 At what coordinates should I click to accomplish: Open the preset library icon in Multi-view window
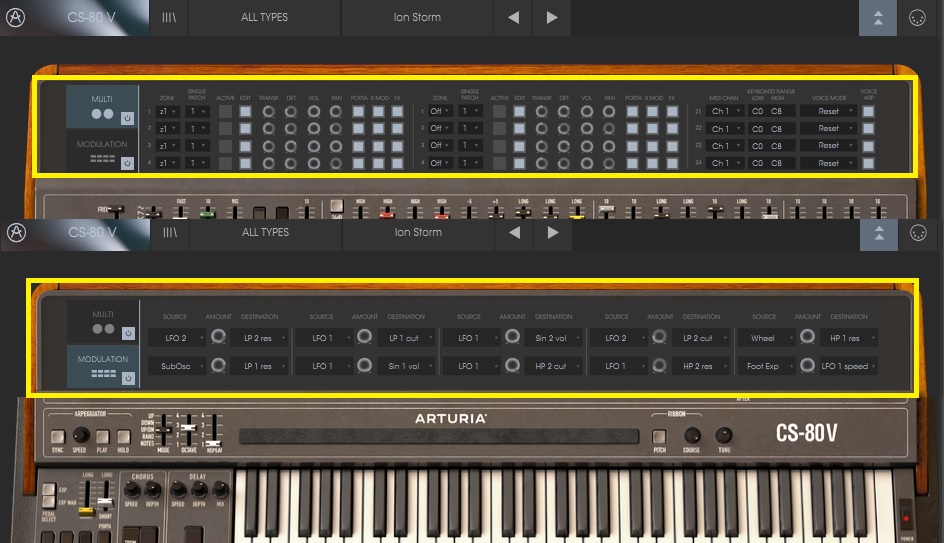pyautogui.click(x=169, y=17)
